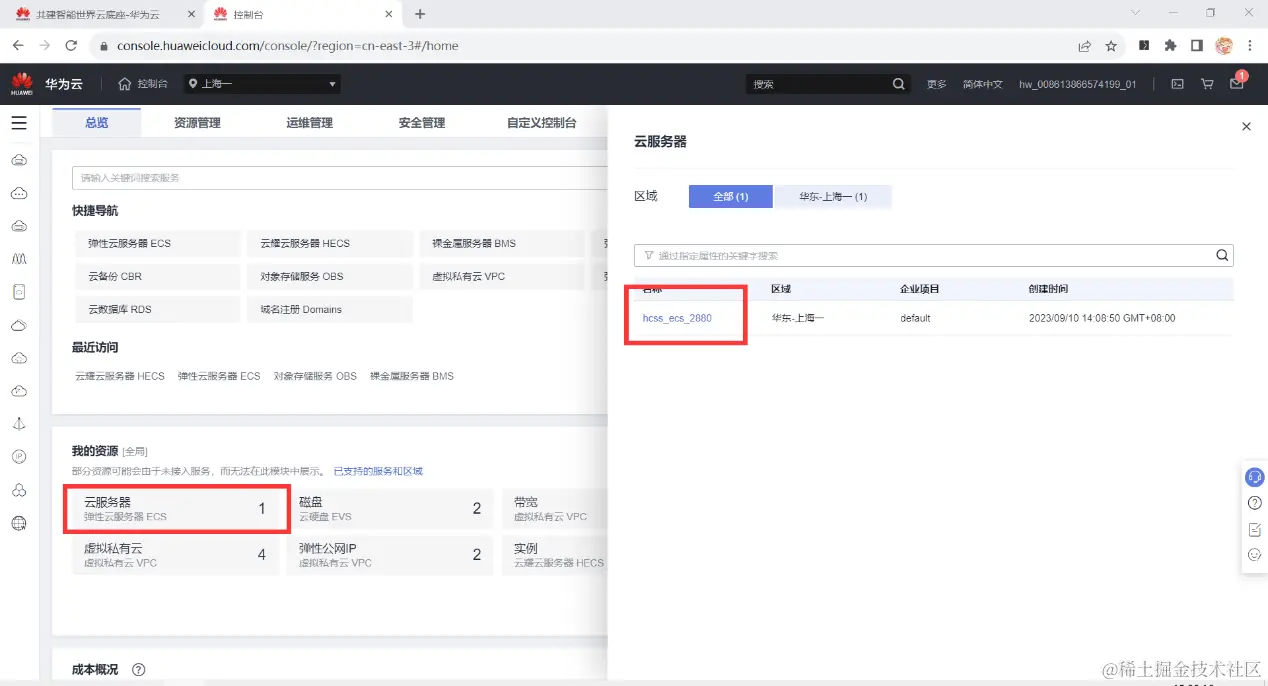
Task: Open the account hw_008613866574199_01 menu
Action: [x=1078, y=84]
